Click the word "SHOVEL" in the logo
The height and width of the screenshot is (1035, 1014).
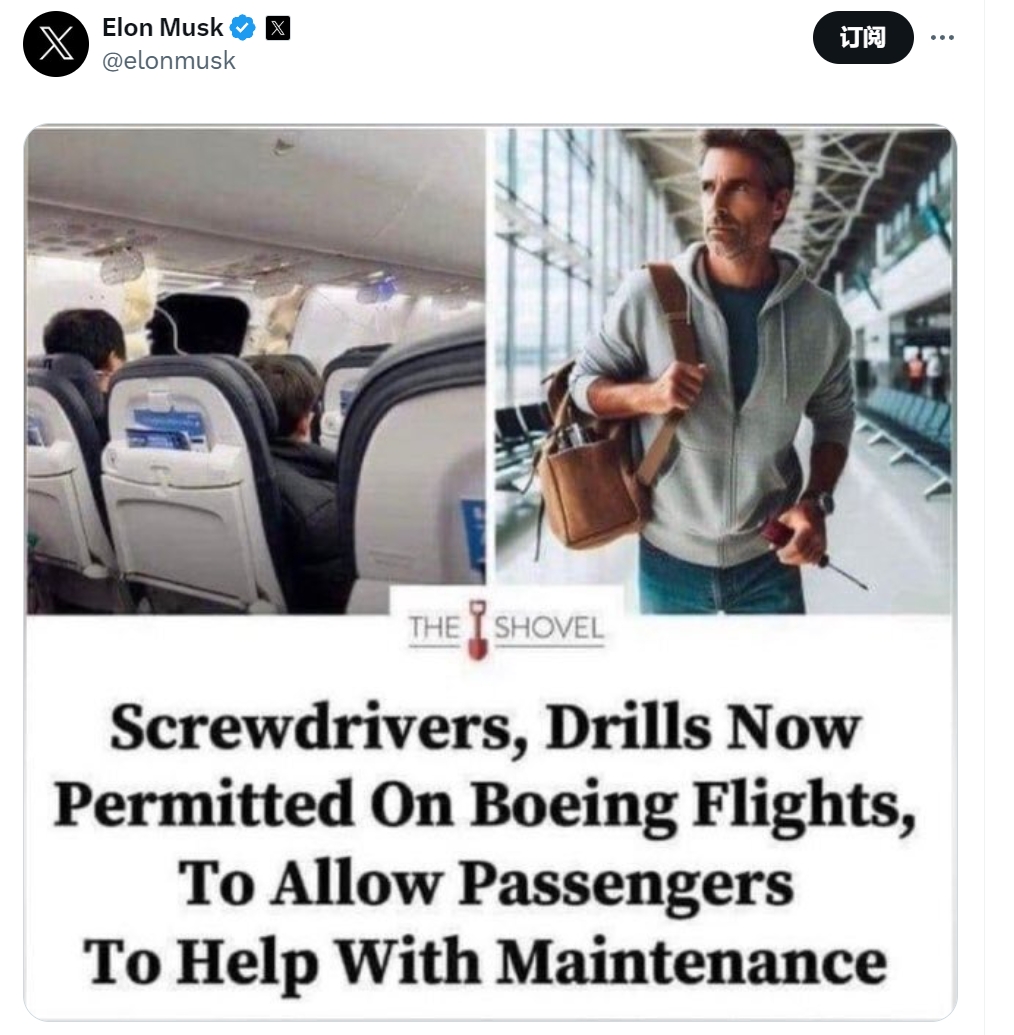tap(549, 628)
